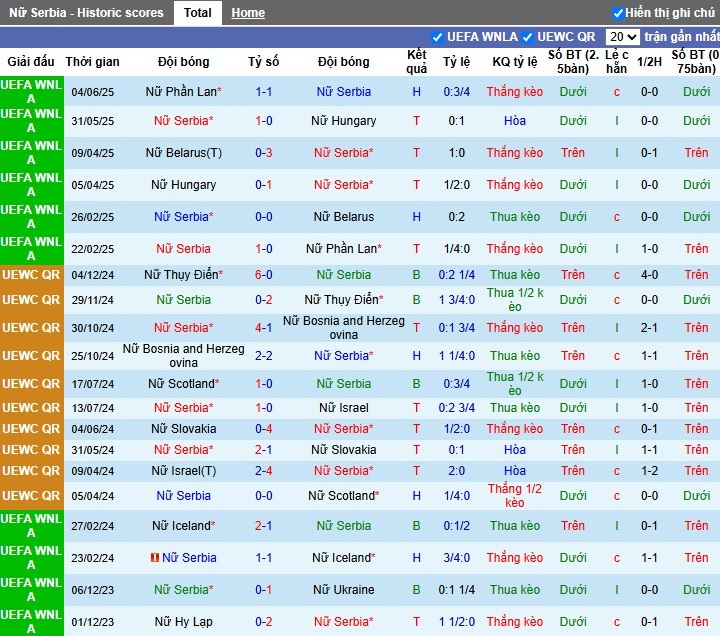720x636 pixels.
Task: Select the KQ tỷ lệ column header
Action: tap(515, 62)
